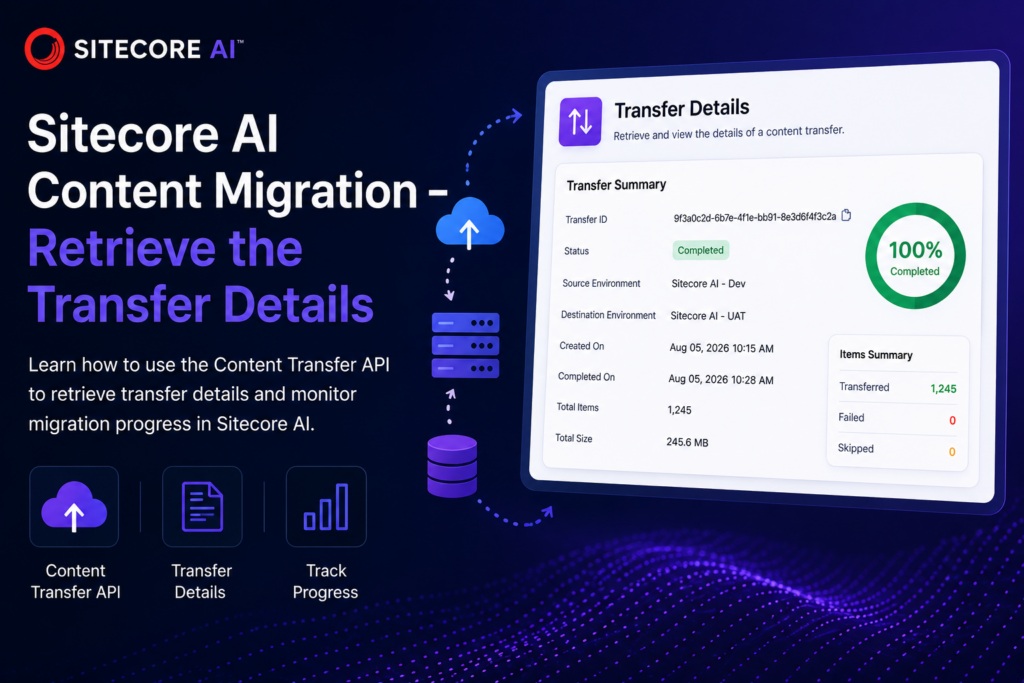Click the green Completed status badge
Viewport: 1024px width, 683px height.
point(700,250)
